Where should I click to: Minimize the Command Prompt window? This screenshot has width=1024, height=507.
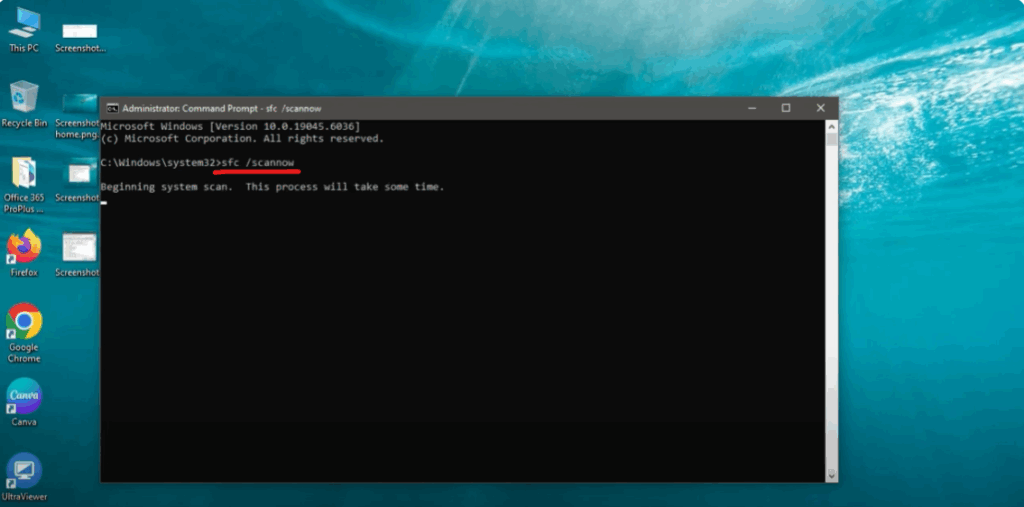tap(752, 108)
